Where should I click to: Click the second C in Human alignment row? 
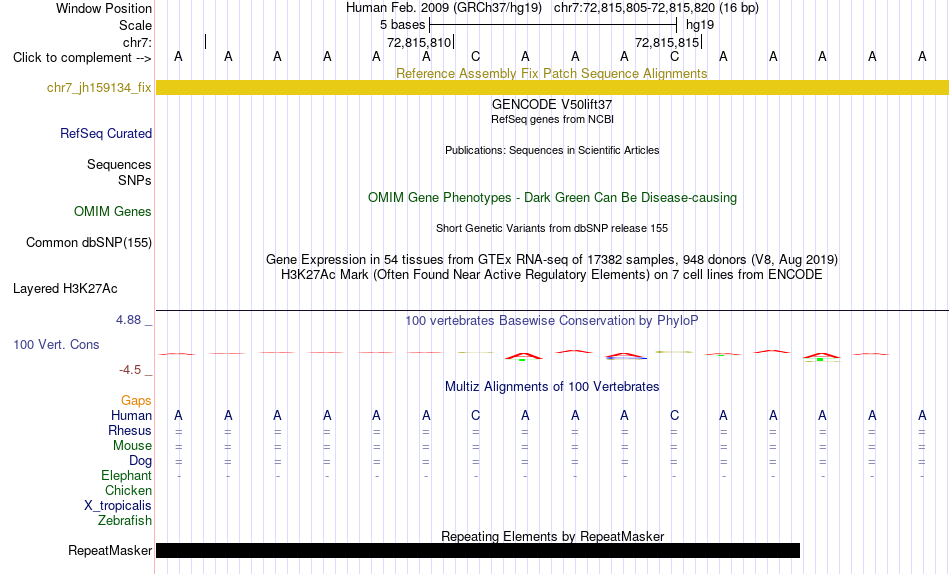(674, 415)
